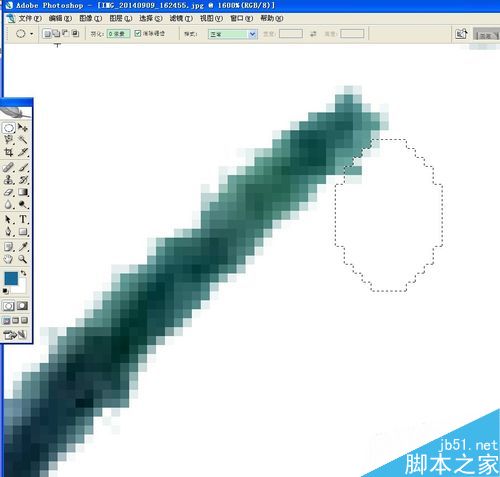Select the Magic Wand tool
Image resolution: width=500 pixels, height=477 pixels.
(x=23, y=140)
